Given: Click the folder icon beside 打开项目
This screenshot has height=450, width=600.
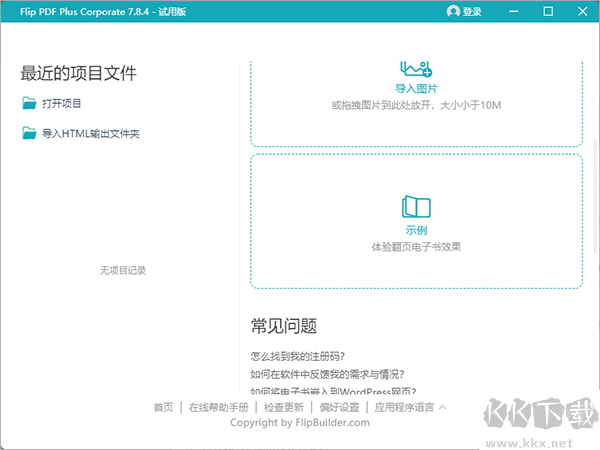Looking at the screenshot, I should (x=29, y=103).
